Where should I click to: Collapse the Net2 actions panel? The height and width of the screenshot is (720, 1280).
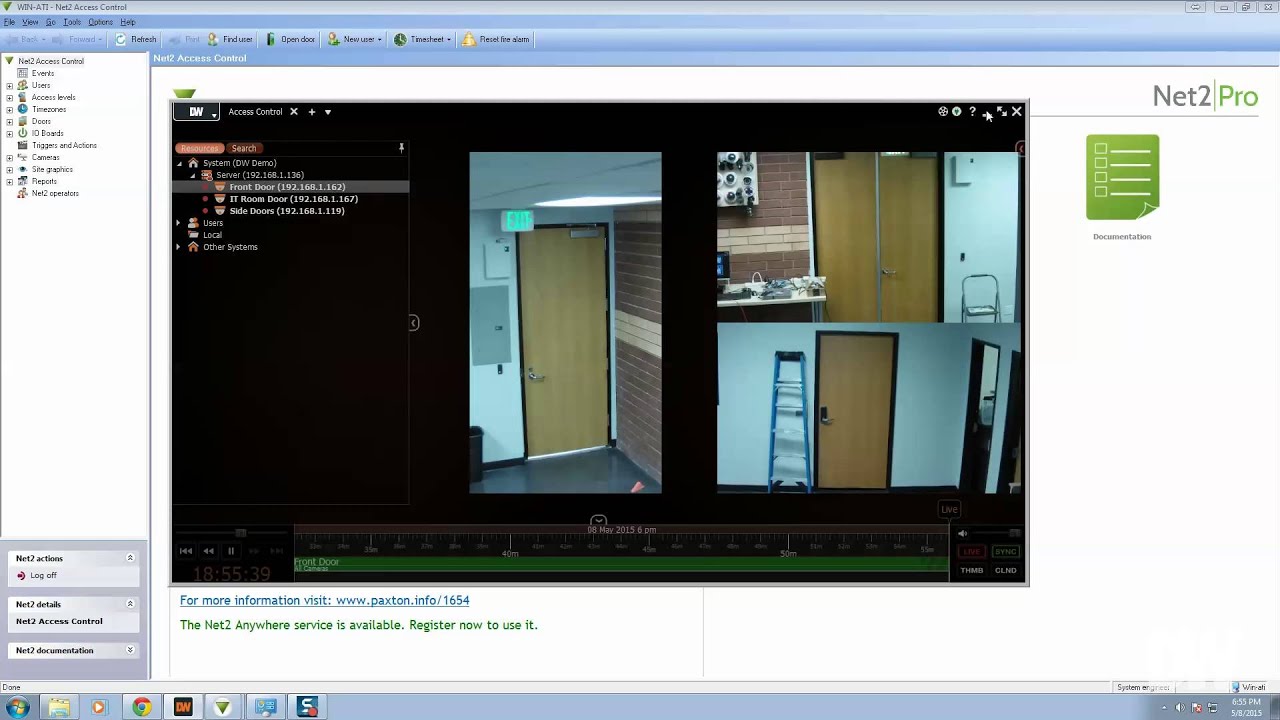(x=130, y=558)
